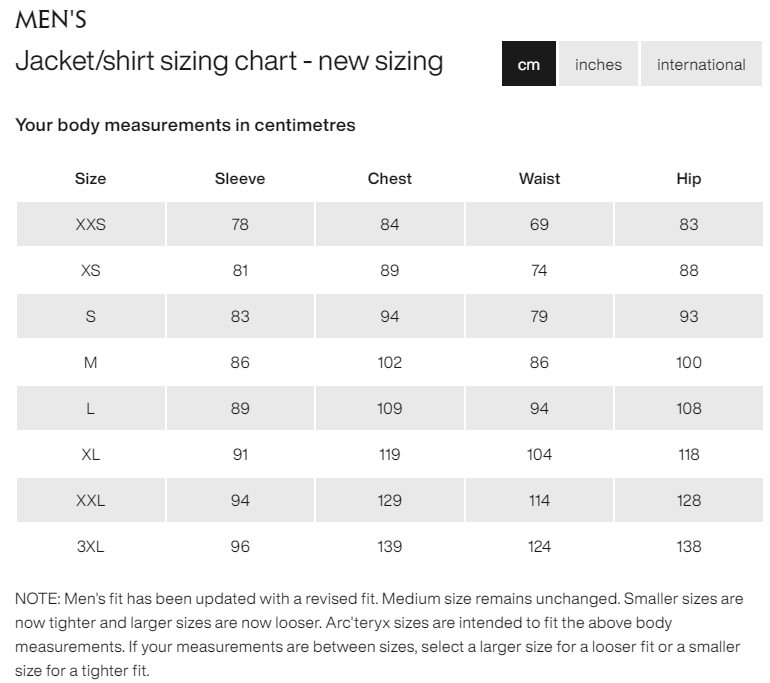Viewport: 770px width, 683px height.
Task: Select the XL size row label
Action: pos(90,455)
